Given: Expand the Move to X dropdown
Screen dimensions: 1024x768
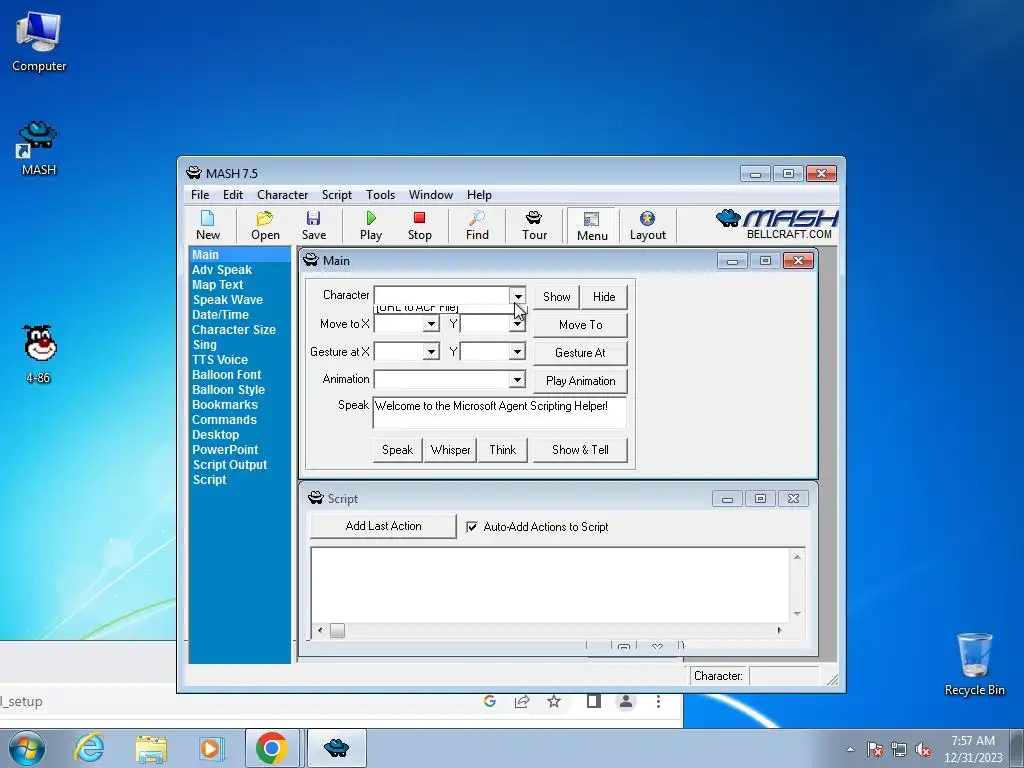Looking at the screenshot, I should (431, 324).
